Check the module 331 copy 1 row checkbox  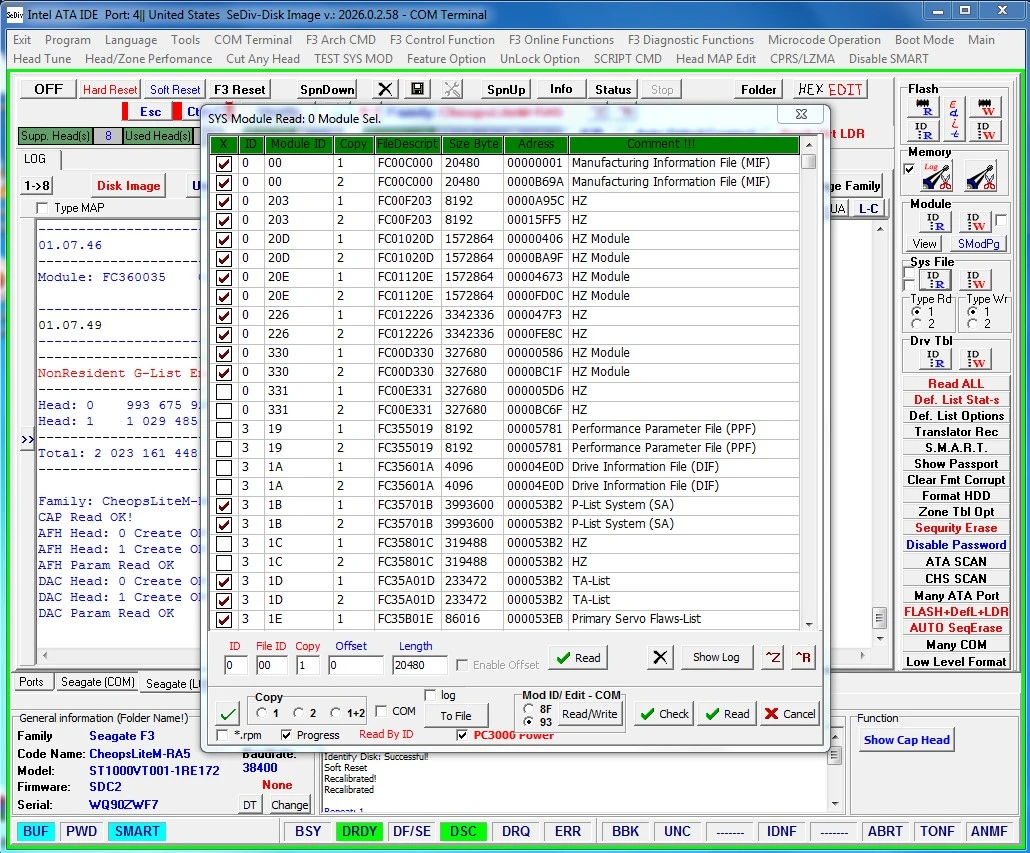[224, 391]
